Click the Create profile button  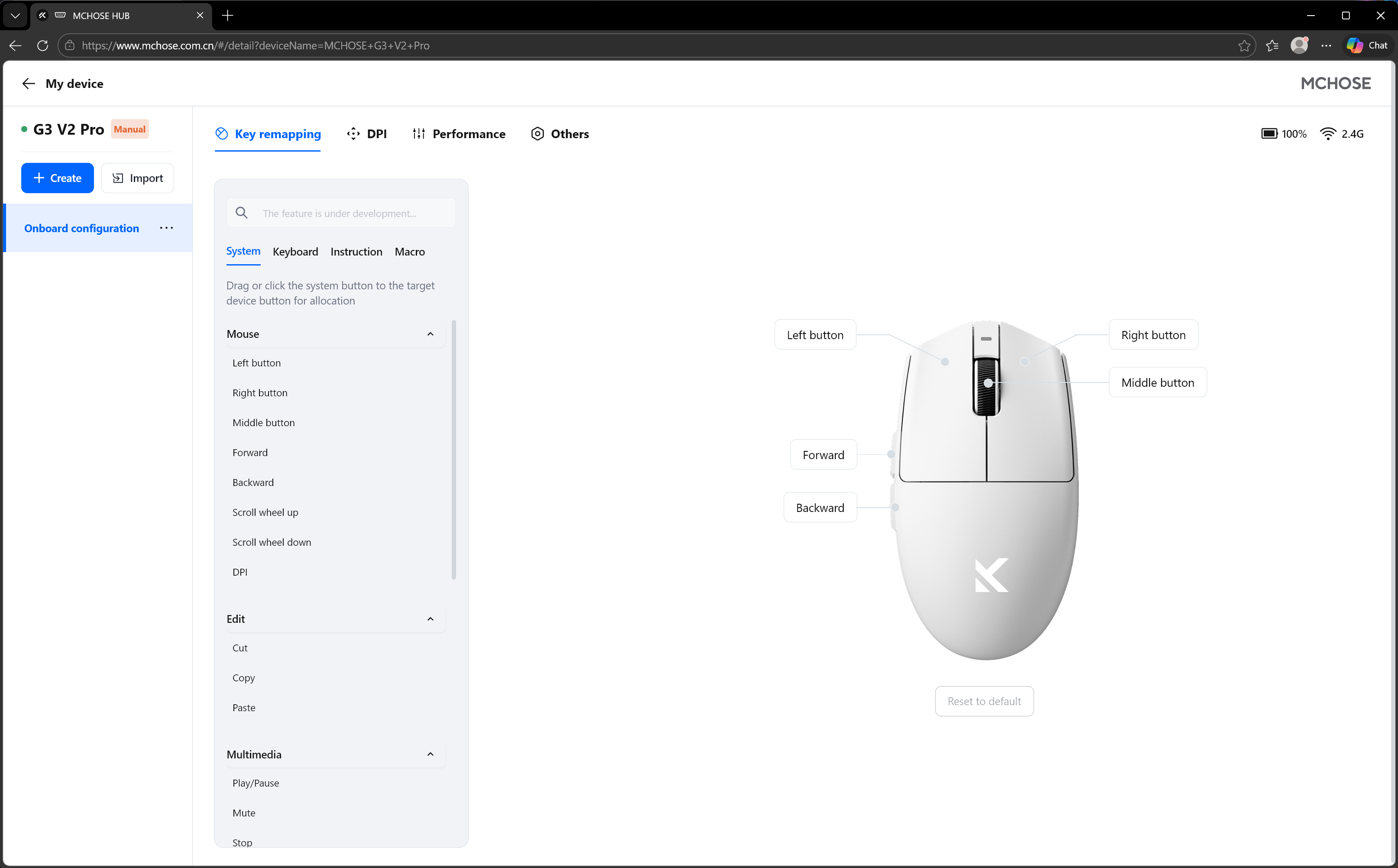click(58, 178)
